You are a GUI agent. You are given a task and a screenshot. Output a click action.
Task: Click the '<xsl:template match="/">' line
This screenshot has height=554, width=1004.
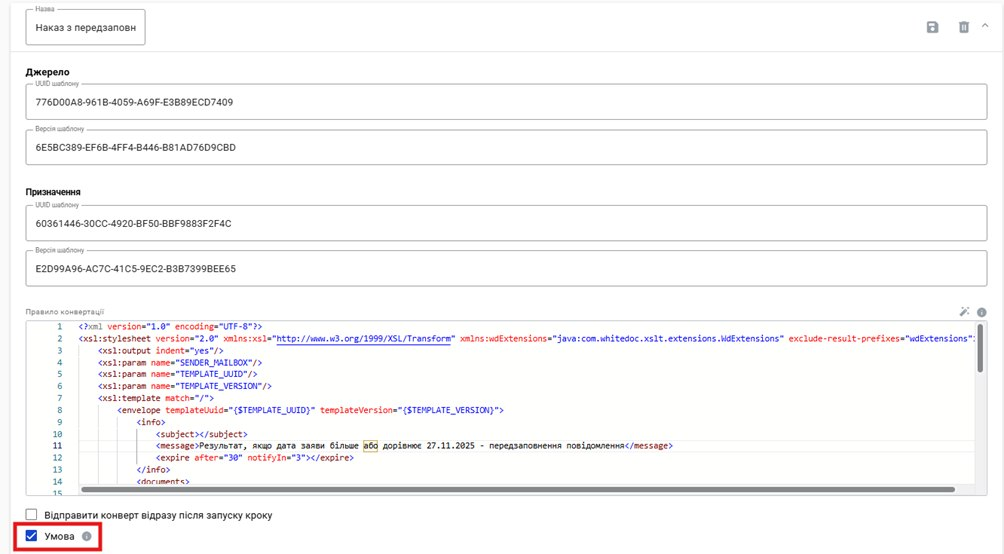(x=156, y=398)
